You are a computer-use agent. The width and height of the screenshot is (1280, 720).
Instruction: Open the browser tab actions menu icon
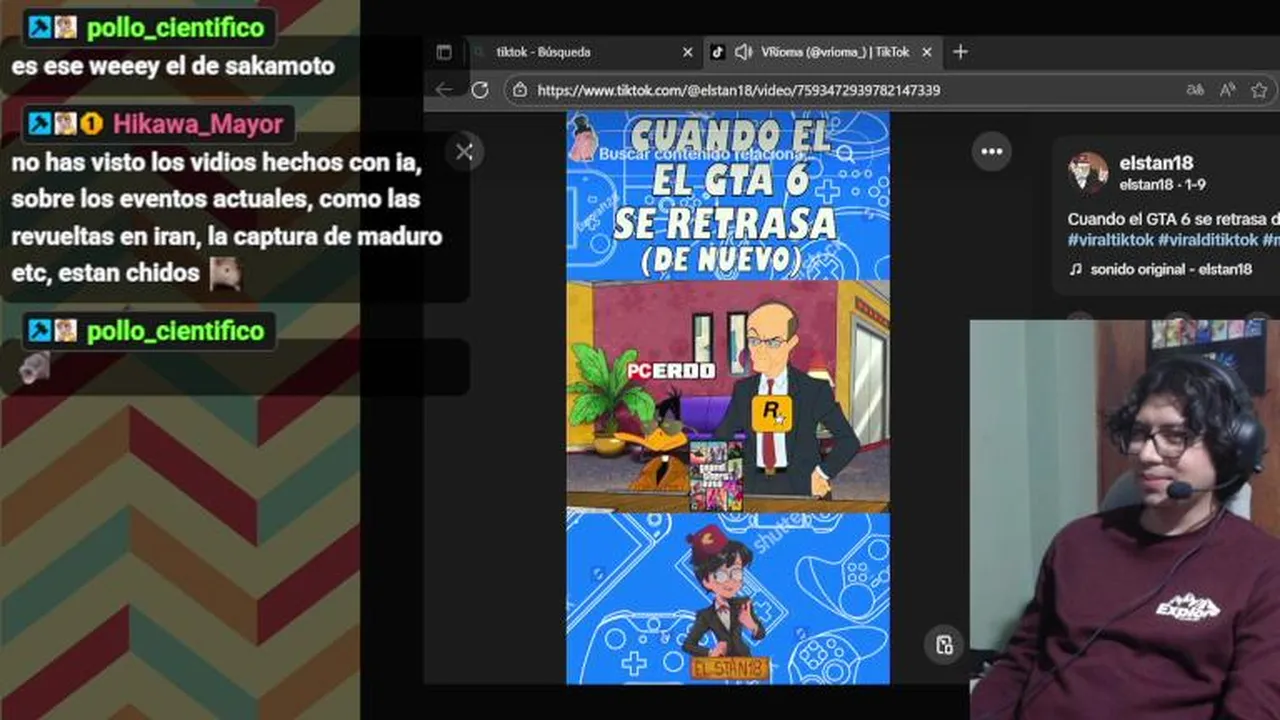pyautogui.click(x=444, y=52)
